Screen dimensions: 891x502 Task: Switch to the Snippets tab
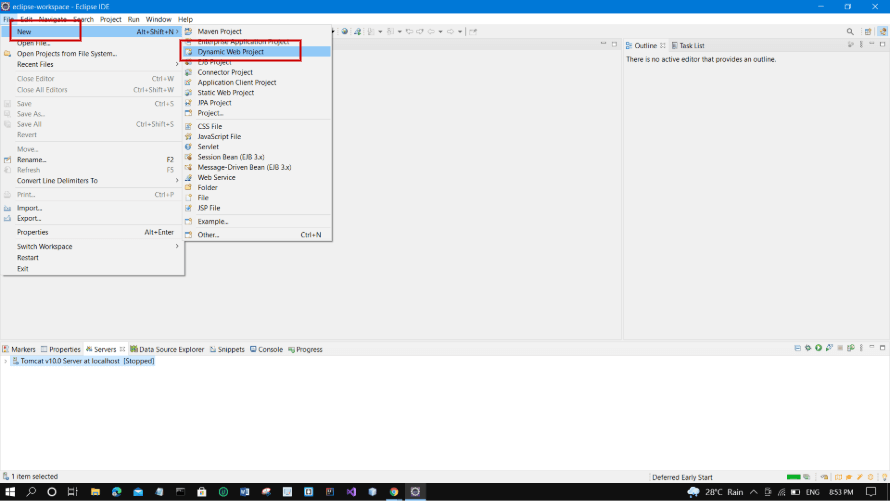point(227,349)
